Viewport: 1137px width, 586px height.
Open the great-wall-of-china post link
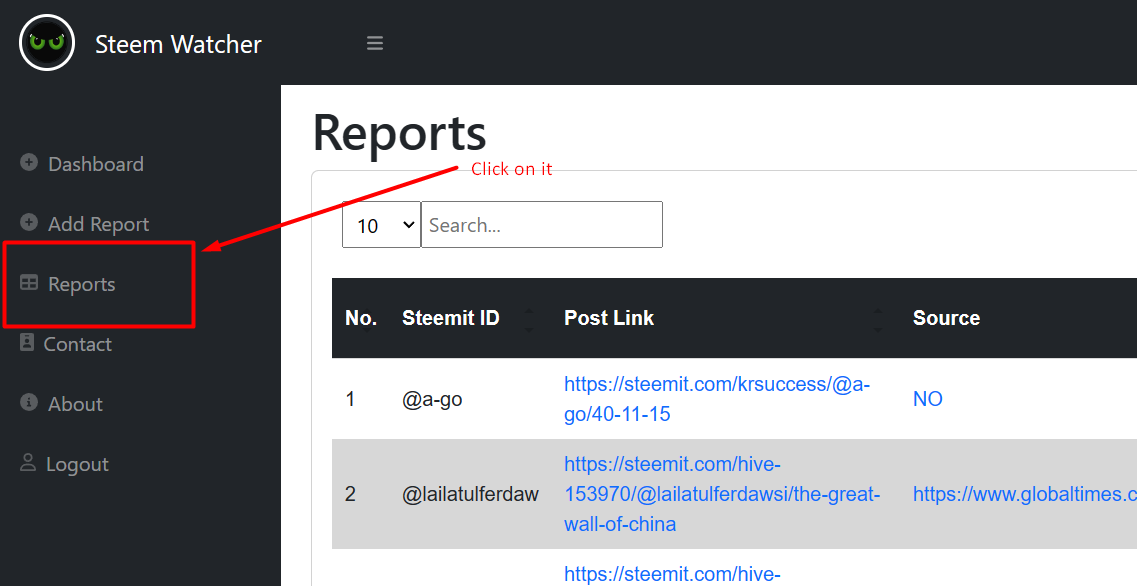(722, 494)
